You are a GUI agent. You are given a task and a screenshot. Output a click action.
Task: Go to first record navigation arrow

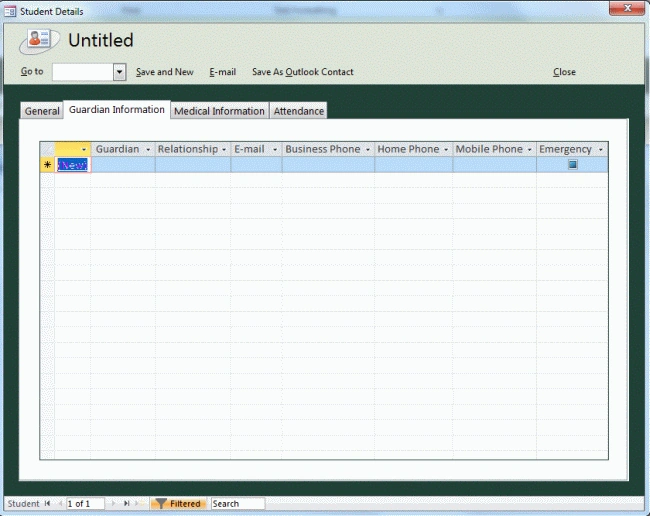[48, 504]
